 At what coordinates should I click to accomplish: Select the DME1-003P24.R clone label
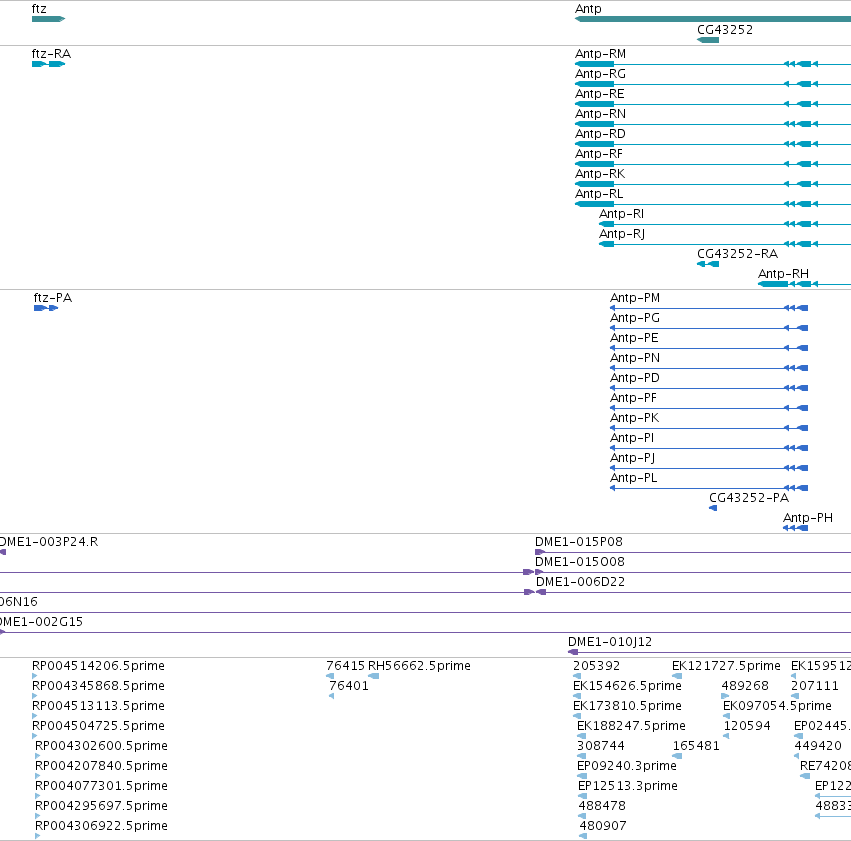click(x=49, y=542)
